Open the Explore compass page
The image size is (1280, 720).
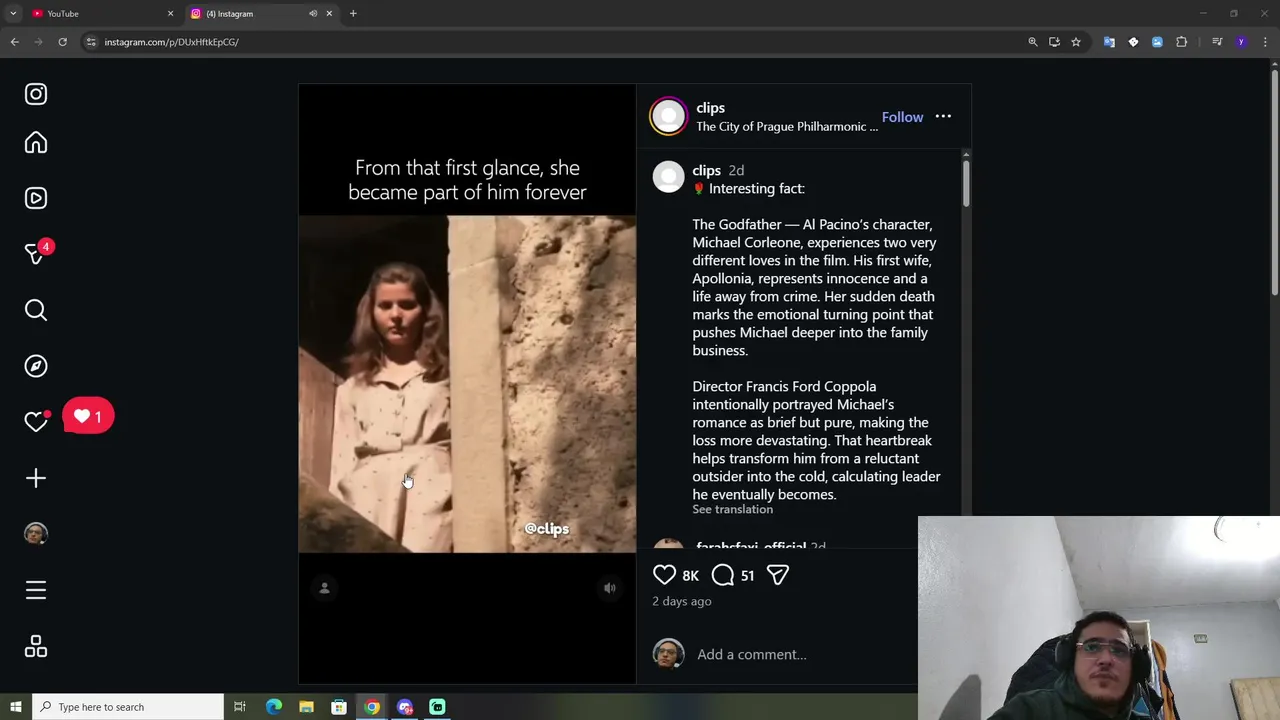point(36,366)
